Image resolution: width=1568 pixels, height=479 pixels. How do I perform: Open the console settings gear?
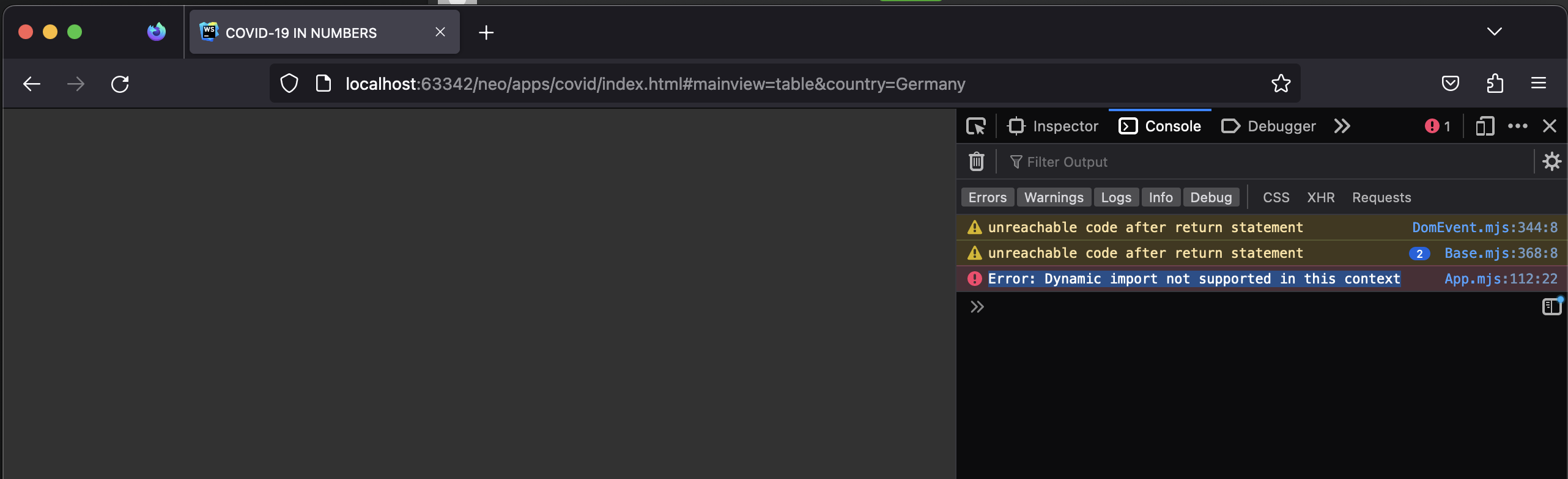[1552, 162]
